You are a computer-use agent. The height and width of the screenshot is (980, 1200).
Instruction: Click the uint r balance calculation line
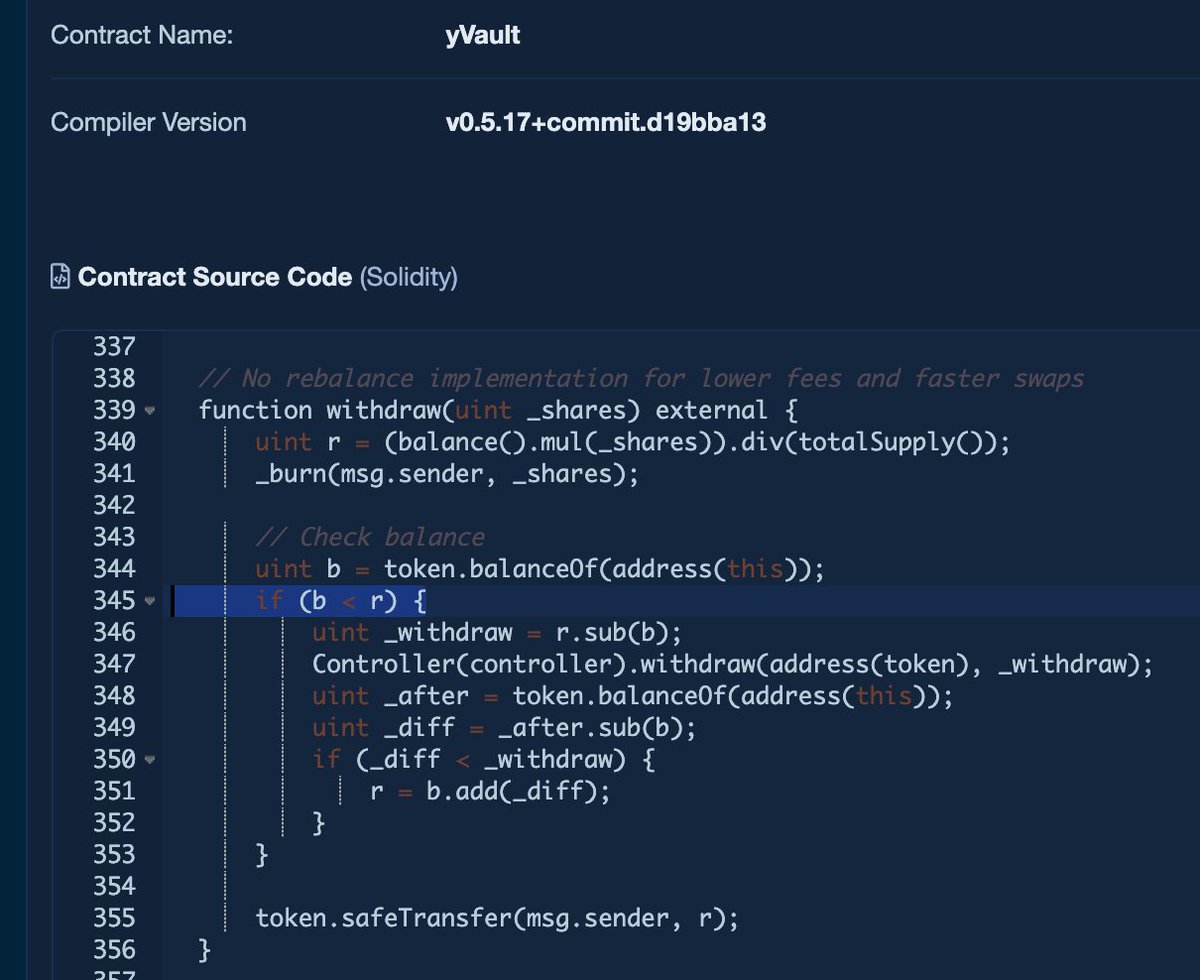pos(633,442)
